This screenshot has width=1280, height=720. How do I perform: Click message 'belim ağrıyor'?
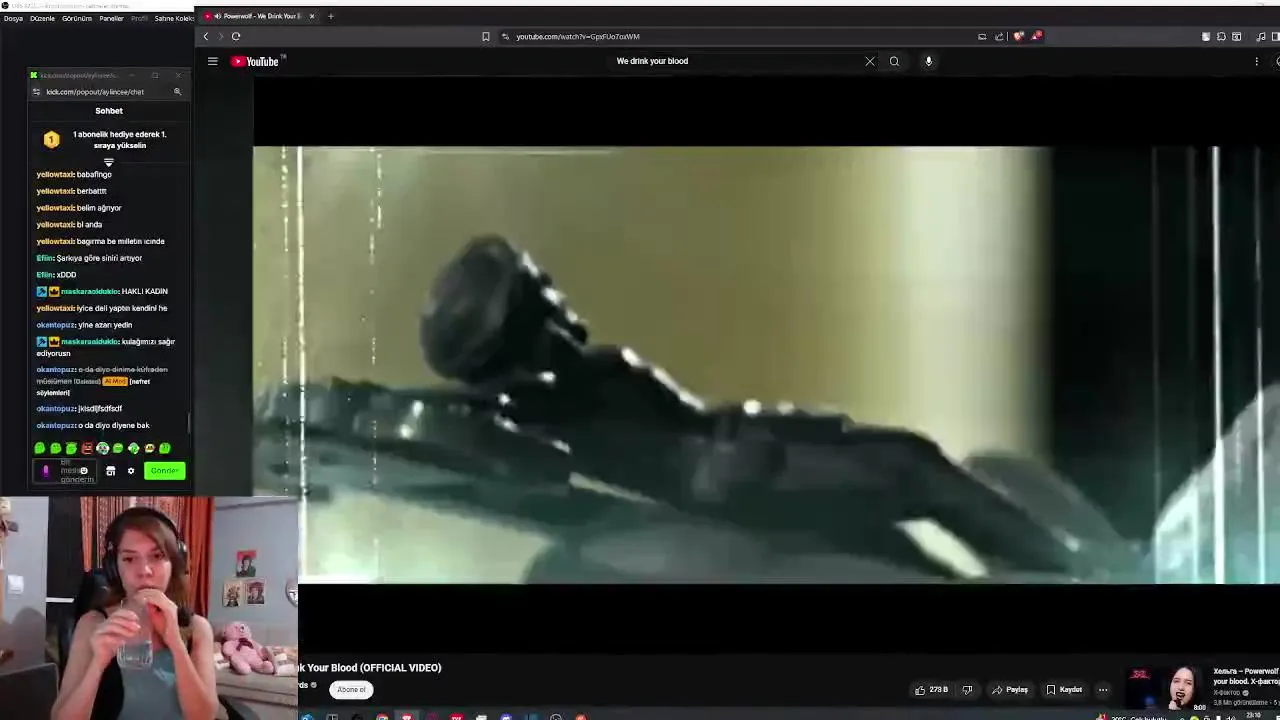[x=99, y=208]
